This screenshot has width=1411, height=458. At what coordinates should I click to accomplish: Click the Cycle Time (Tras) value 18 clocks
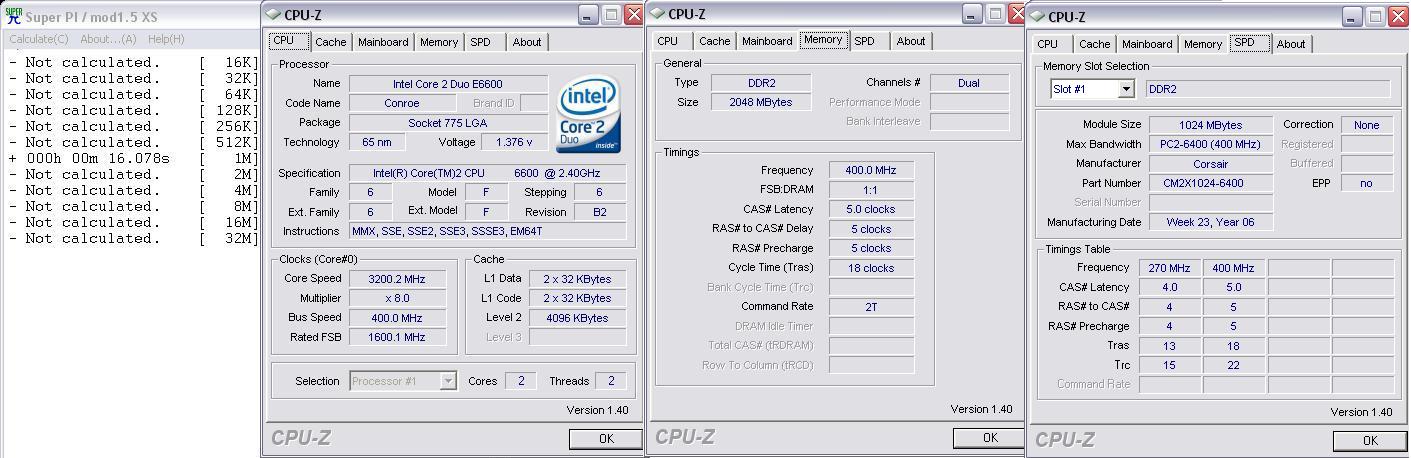(x=871, y=268)
